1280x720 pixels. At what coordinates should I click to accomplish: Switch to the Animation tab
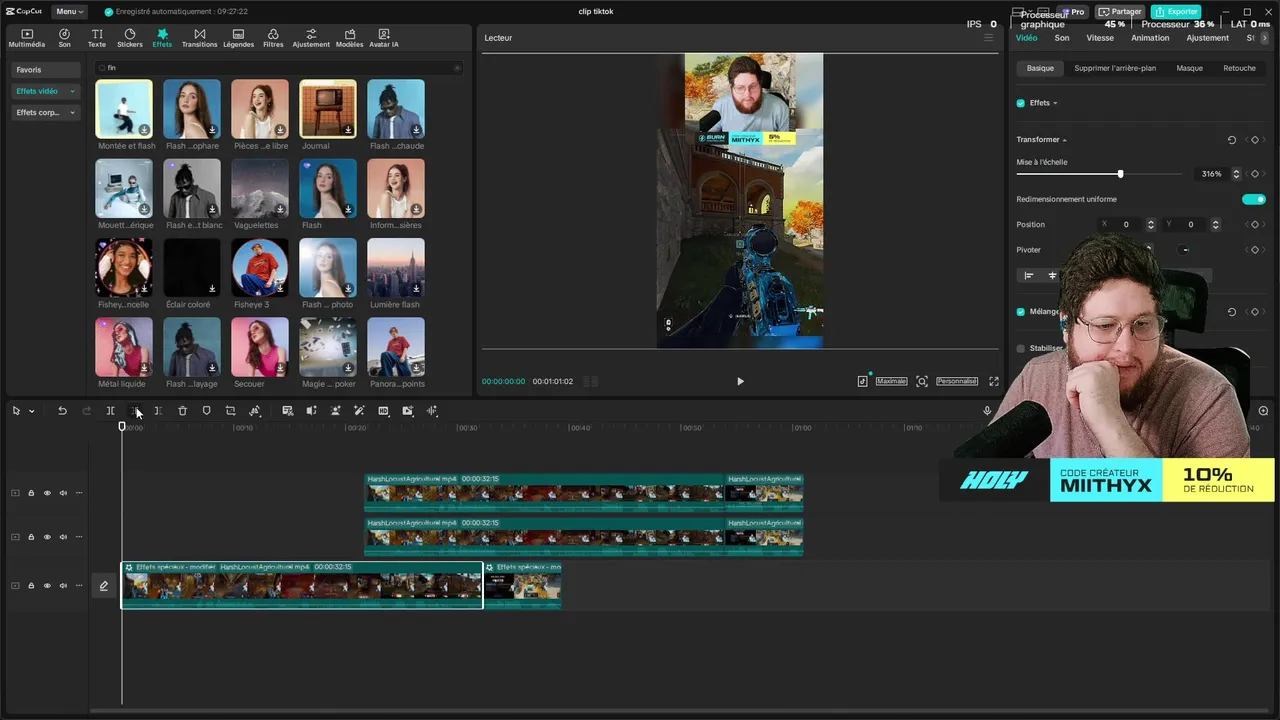tap(1150, 38)
